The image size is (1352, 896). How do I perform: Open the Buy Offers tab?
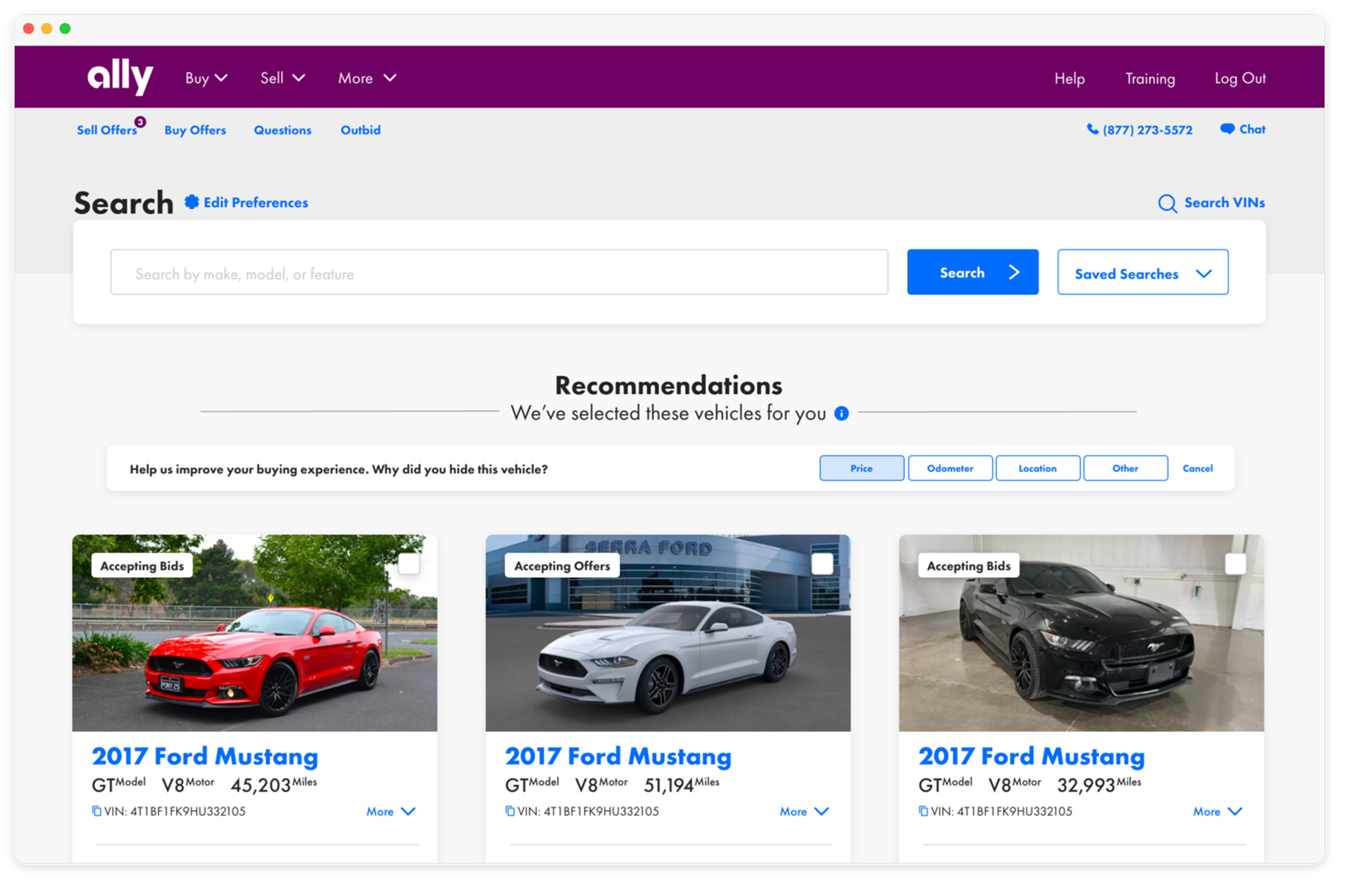point(195,130)
